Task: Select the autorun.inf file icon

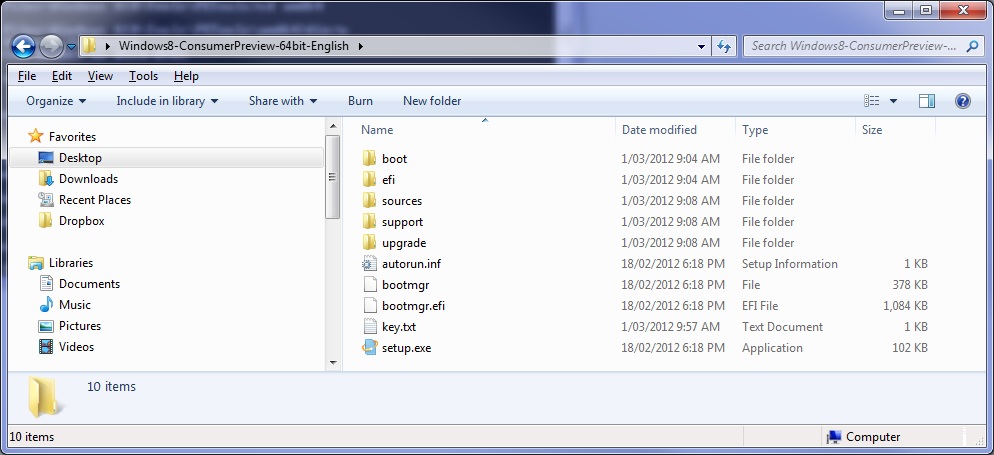Action: [x=370, y=263]
